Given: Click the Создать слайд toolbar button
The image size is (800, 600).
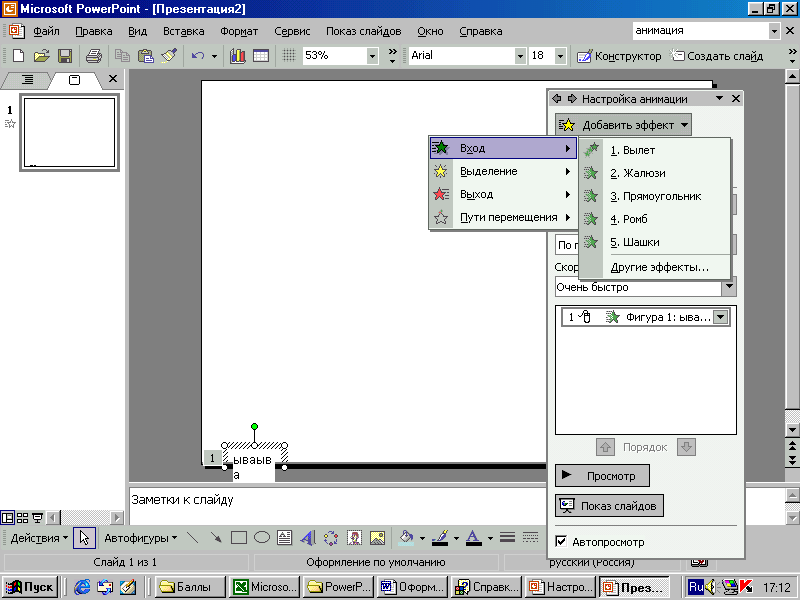Looking at the screenshot, I should click(717, 56).
